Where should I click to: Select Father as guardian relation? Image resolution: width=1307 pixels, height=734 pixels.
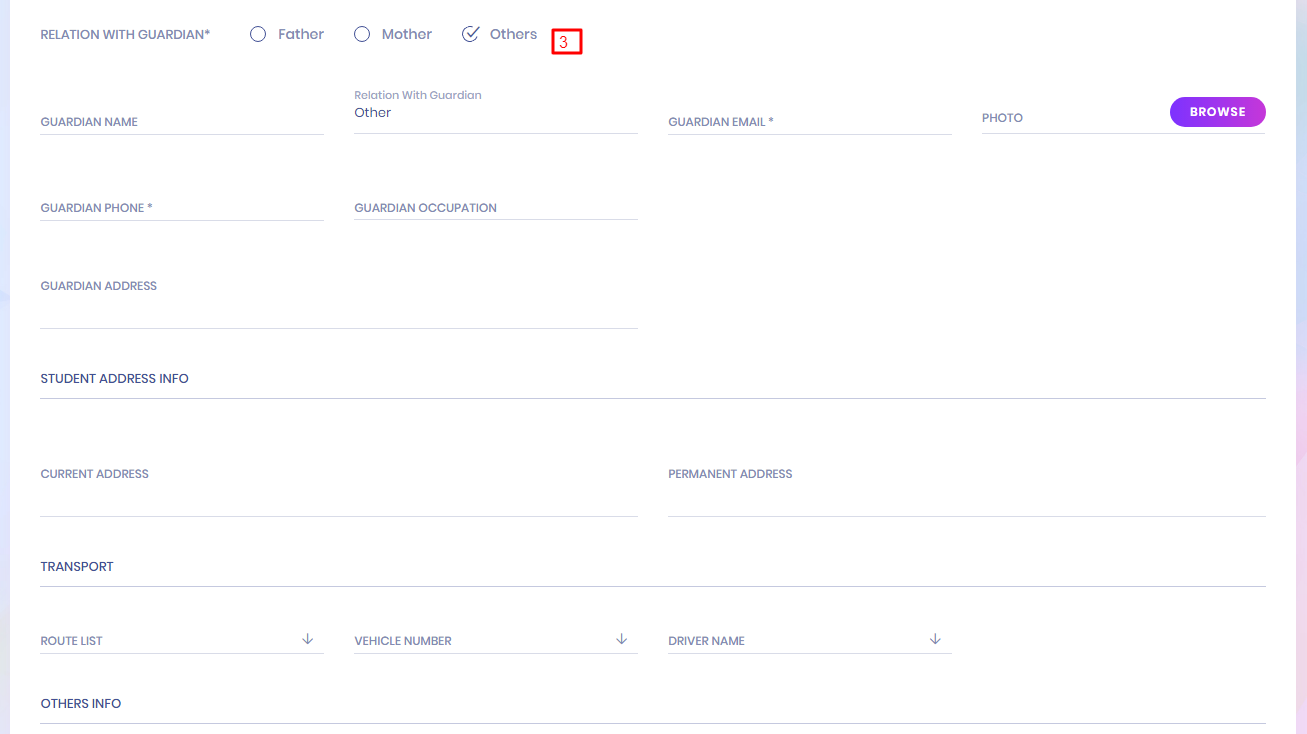click(258, 34)
